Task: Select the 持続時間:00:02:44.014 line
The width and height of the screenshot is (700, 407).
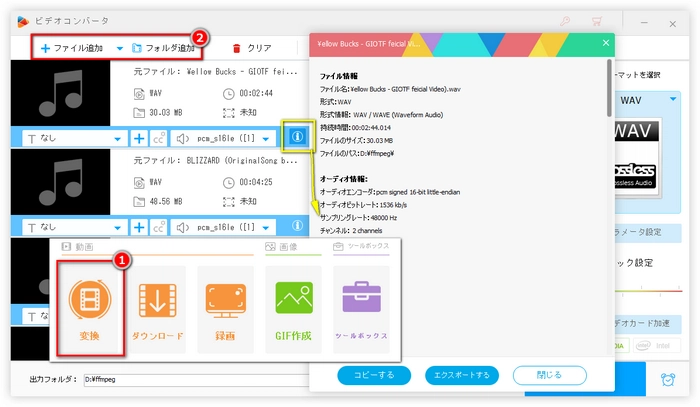Action: (355, 127)
